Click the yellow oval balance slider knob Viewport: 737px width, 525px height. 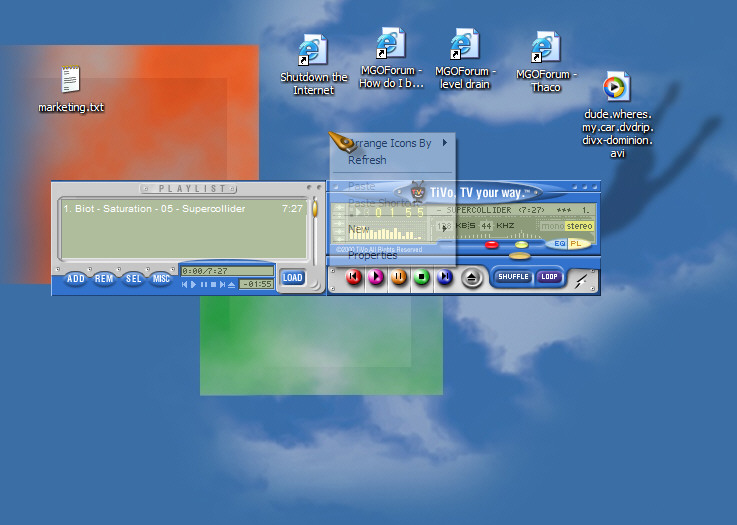point(522,245)
